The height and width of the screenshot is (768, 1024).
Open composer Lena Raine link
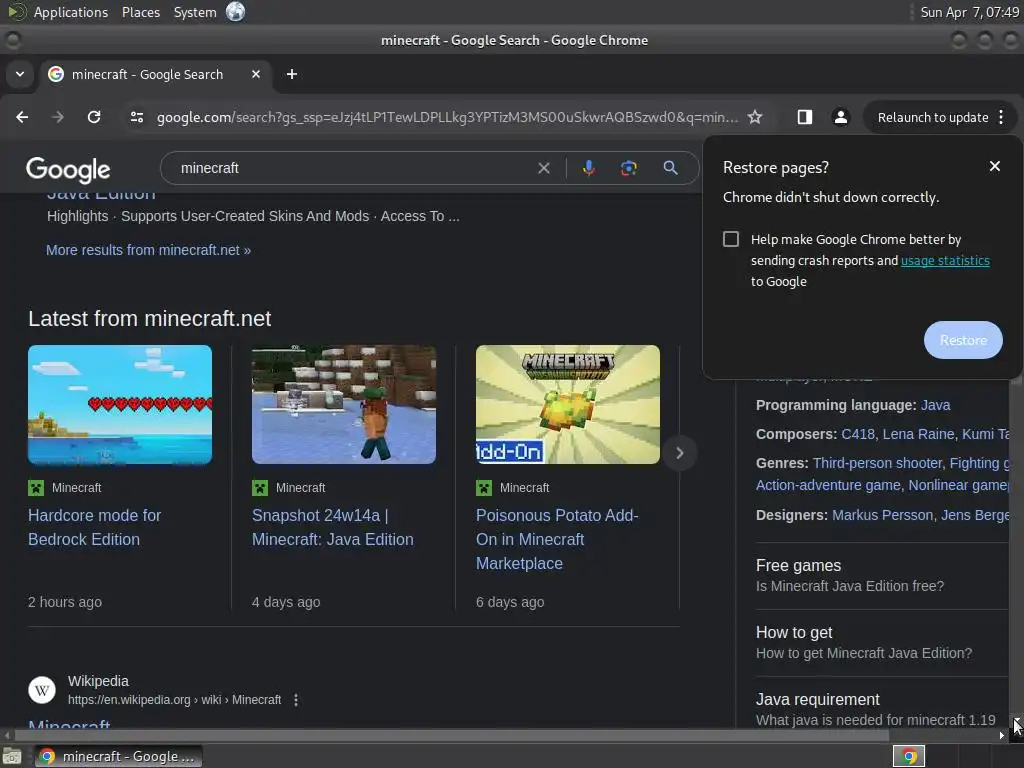click(918, 434)
